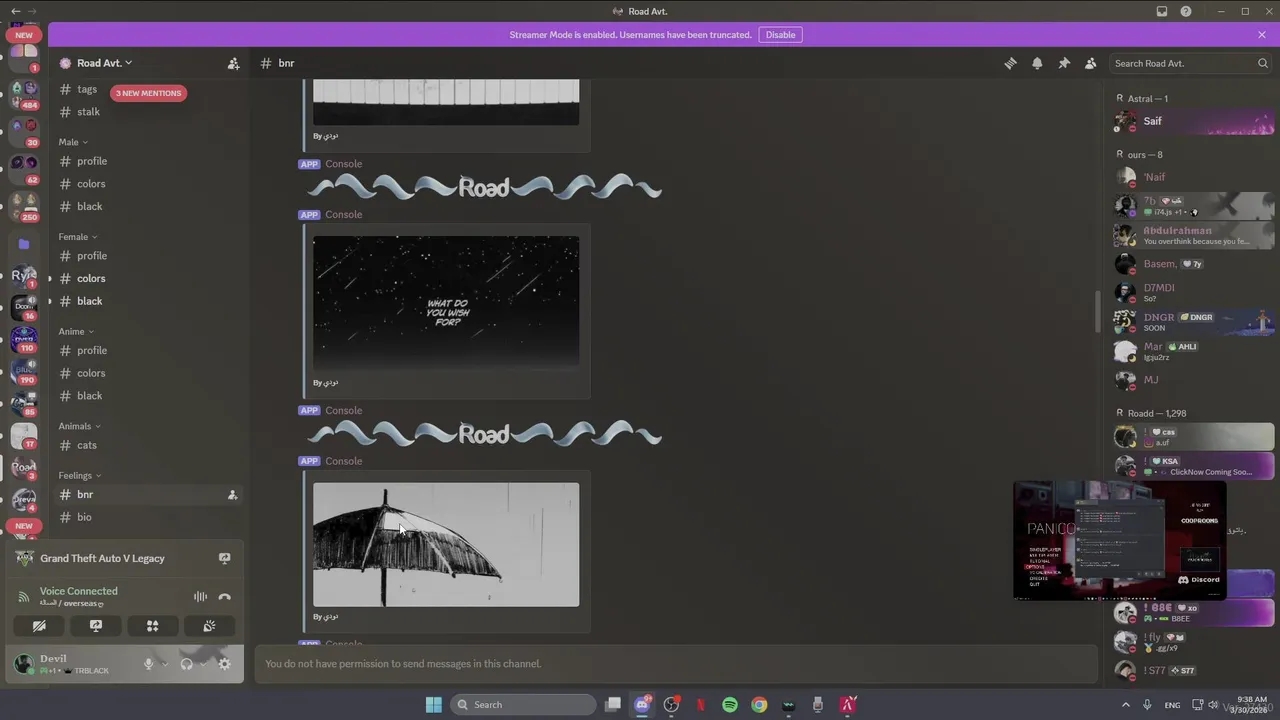Open colors channel under Female

click(x=148, y=279)
